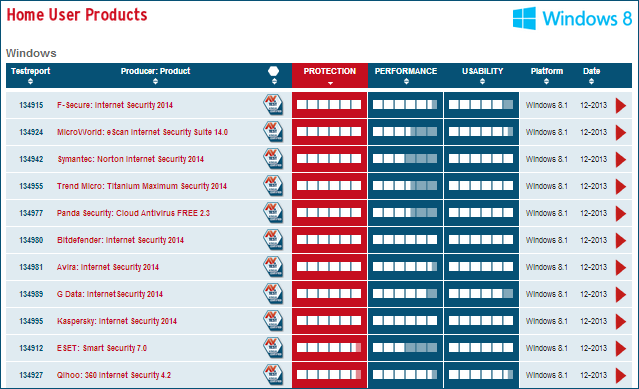Click AV-TEST badge in Trend Micro row
Image resolution: width=639 pixels, height=389 pixels.
click(x=273, y=186)
